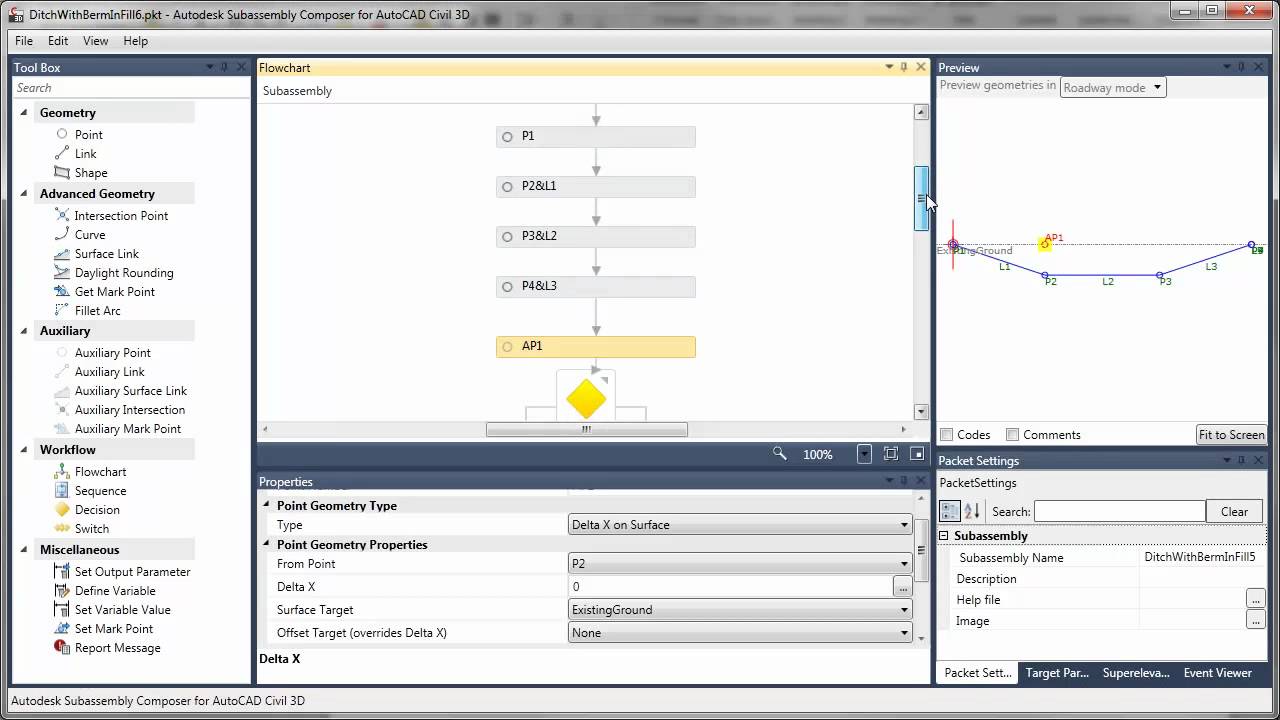This screenshot has height=720, width=1280.
Task: Open the Surface Target dropdown
Action: coord(740,610)
